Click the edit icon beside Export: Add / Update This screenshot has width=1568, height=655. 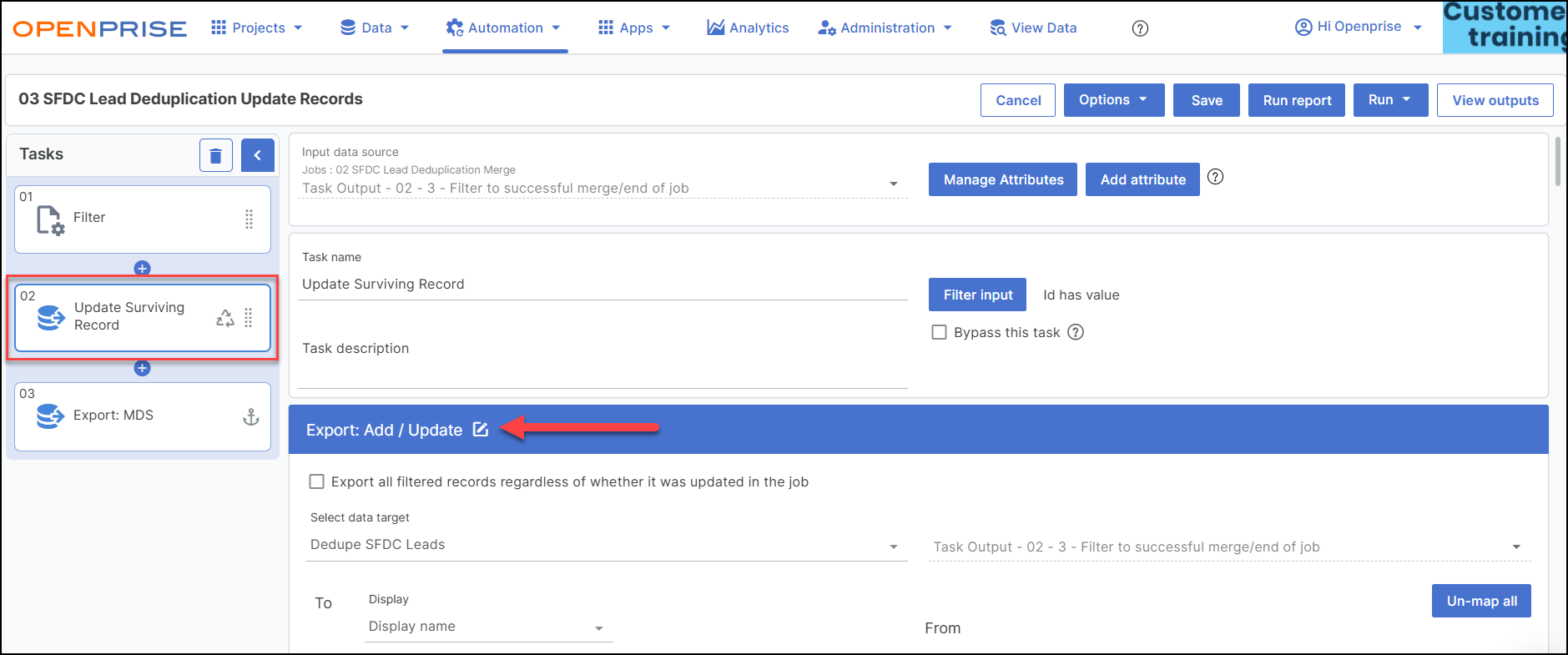click(481, 430)
